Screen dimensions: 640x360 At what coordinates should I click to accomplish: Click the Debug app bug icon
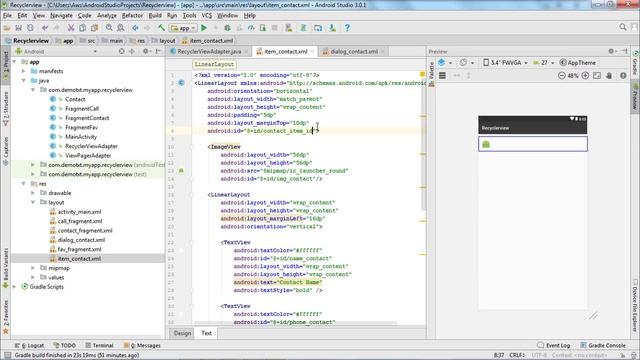click(x=227, y=28)
